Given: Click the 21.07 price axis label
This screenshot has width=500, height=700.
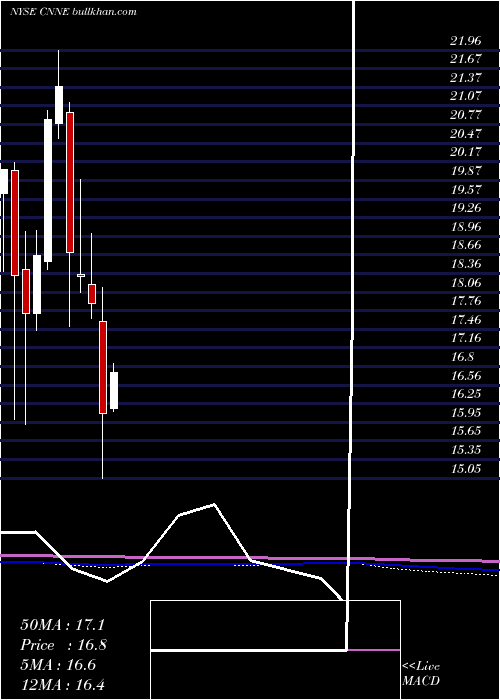Looking at the screenshot, I should pyautogui.click(x=466, y=96).
